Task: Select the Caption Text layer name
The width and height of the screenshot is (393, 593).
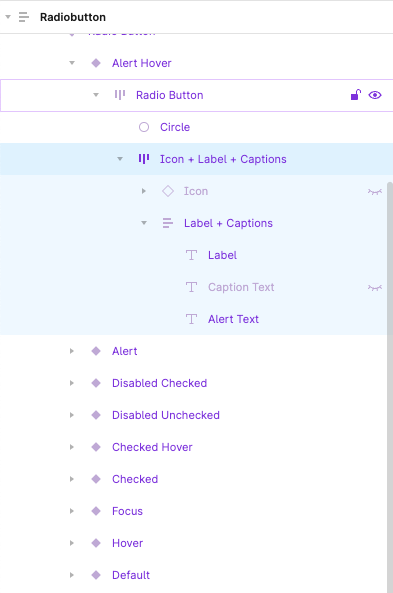Action: [241, 287]
